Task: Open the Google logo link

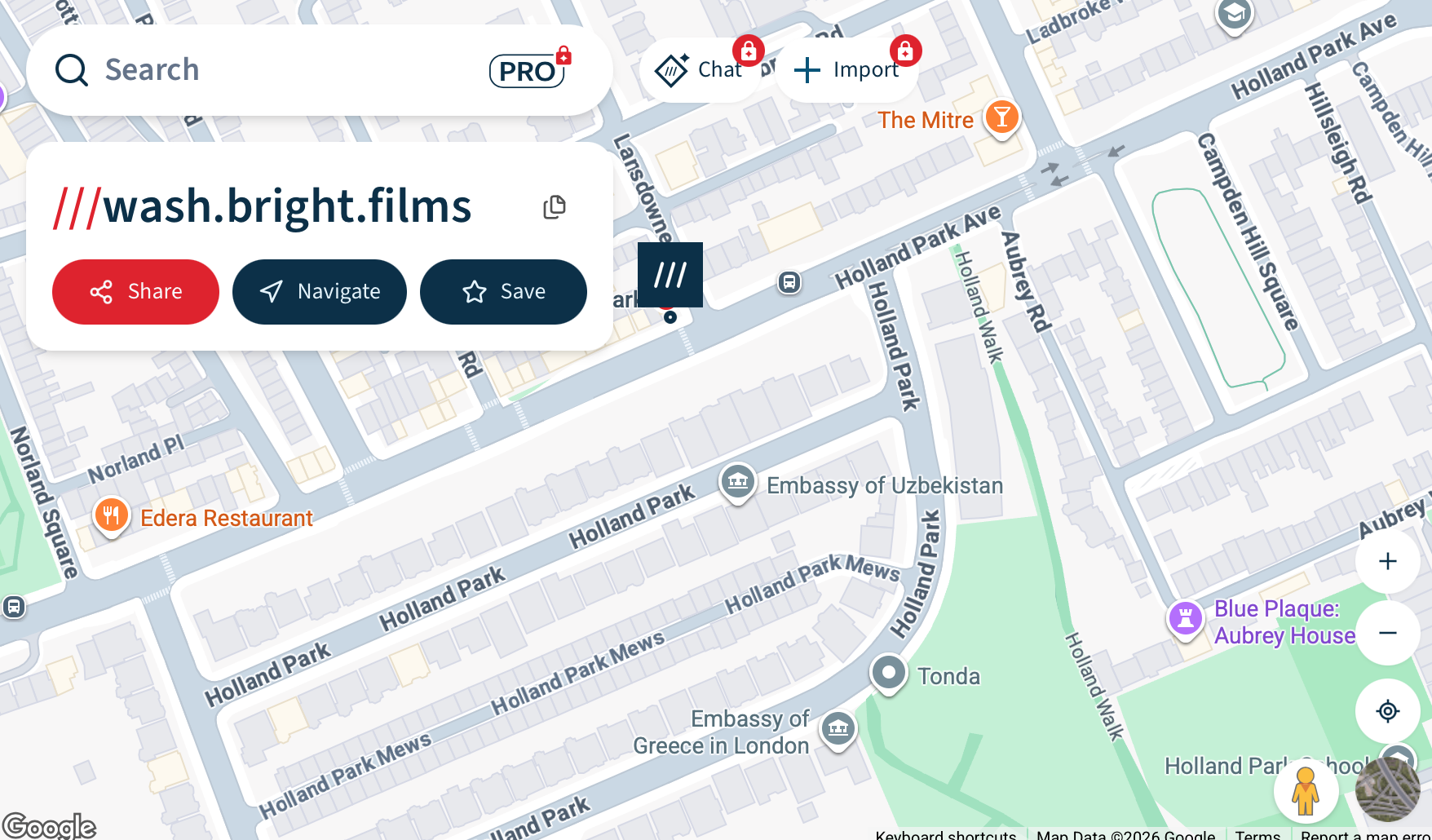Action: click(49, 826)
